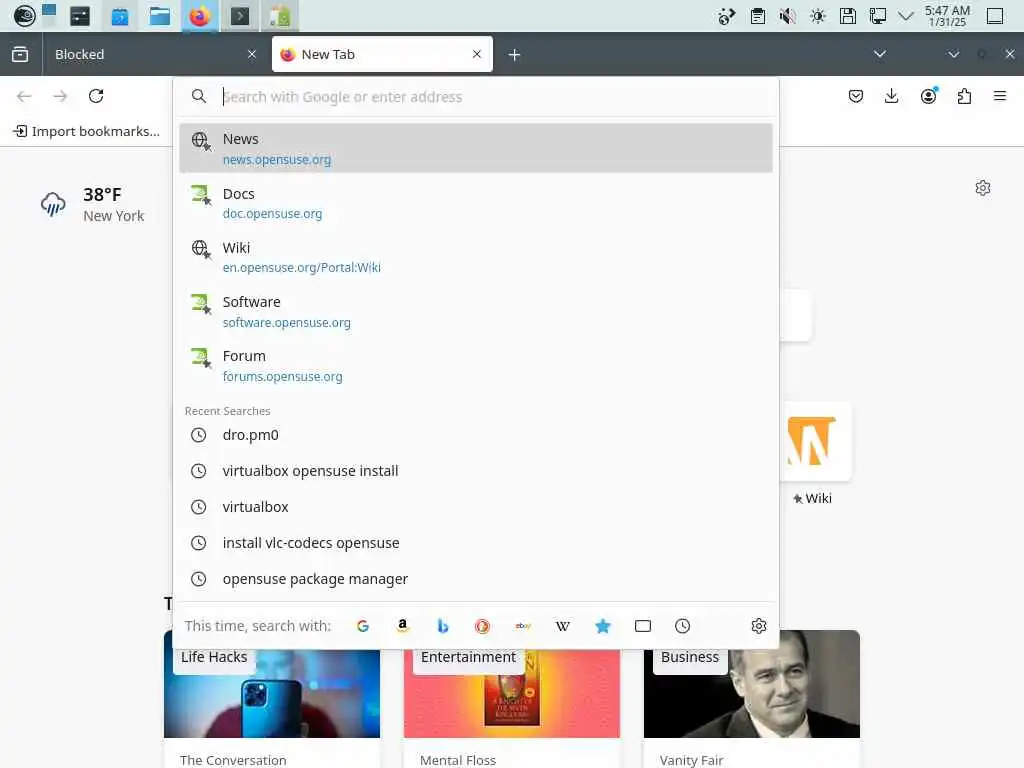Click Import bookmarks button
This screenshot has height=768, width=1024.
[x=86, y=131]
